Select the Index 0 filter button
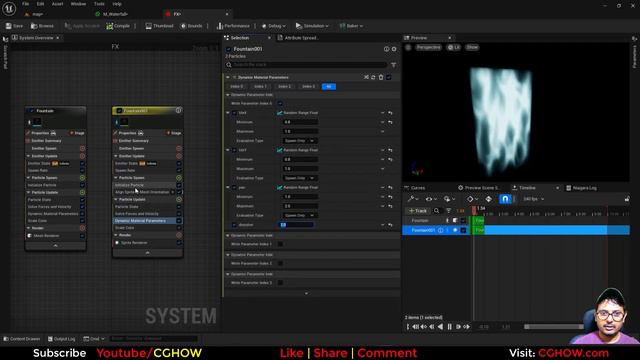Image resolution: width=640 pixels, height=360 pixels. 237,87
